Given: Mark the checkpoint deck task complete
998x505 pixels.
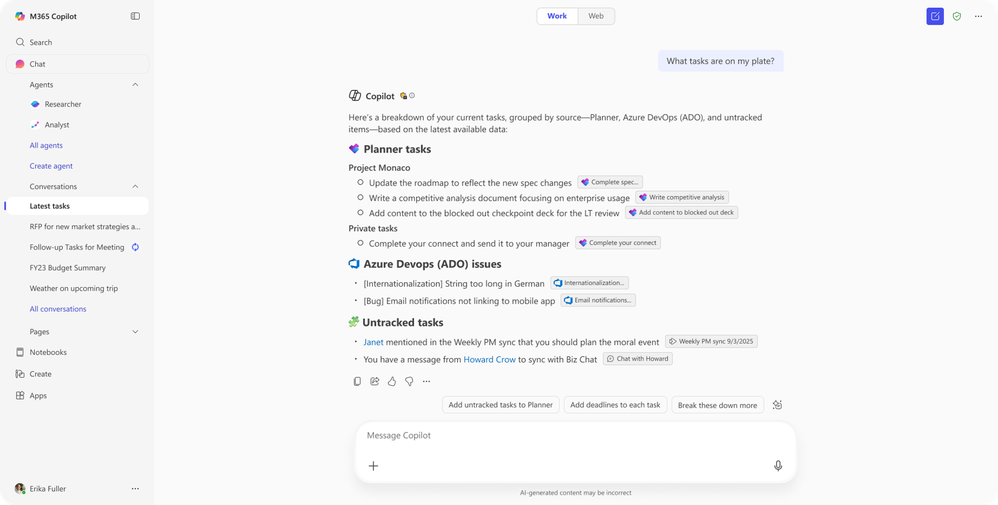Looking at the screenshot, I should pyautogui.click(x=361, y=213).
